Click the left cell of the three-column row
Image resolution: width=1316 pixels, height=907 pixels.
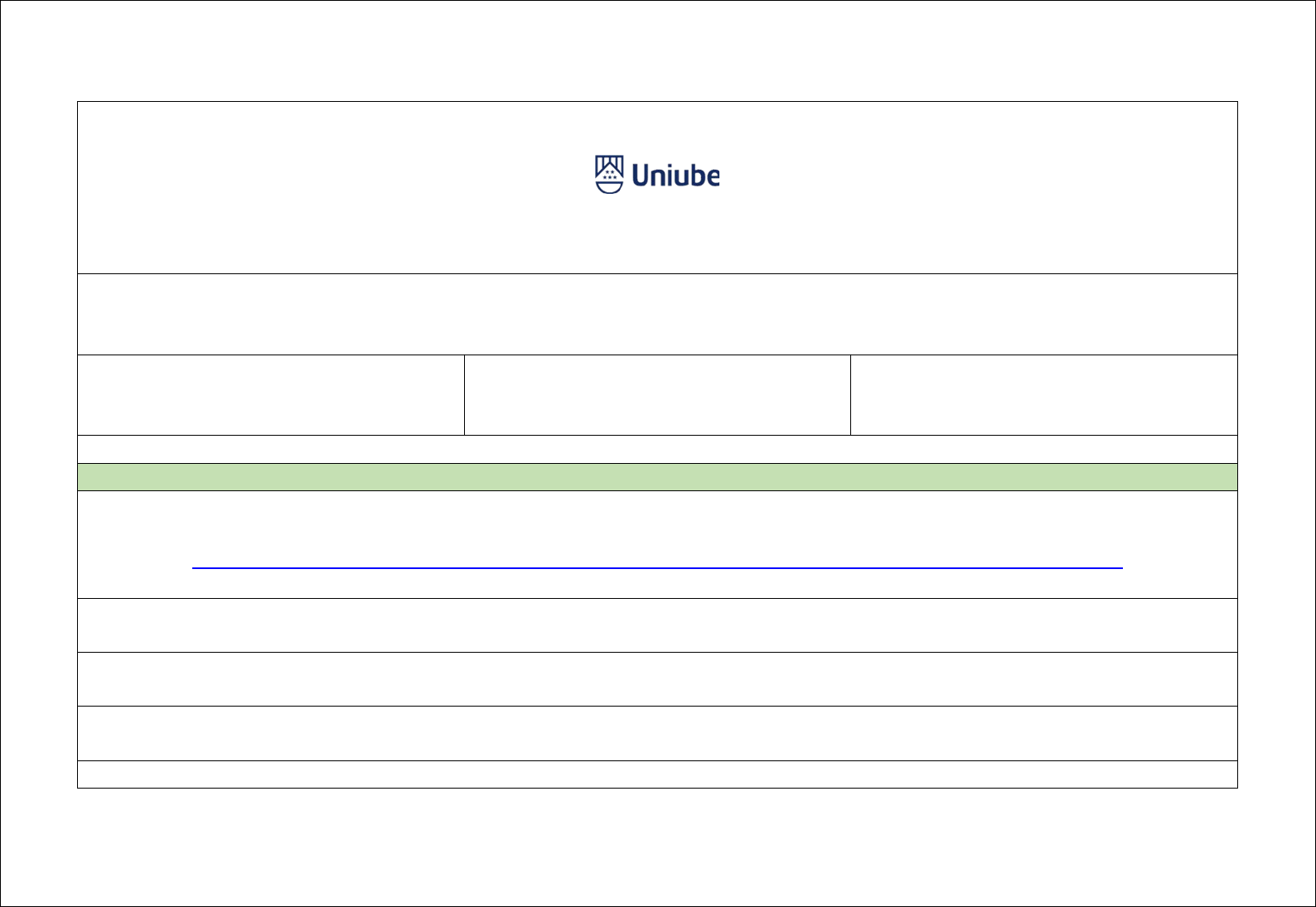[x=271, y=395]
